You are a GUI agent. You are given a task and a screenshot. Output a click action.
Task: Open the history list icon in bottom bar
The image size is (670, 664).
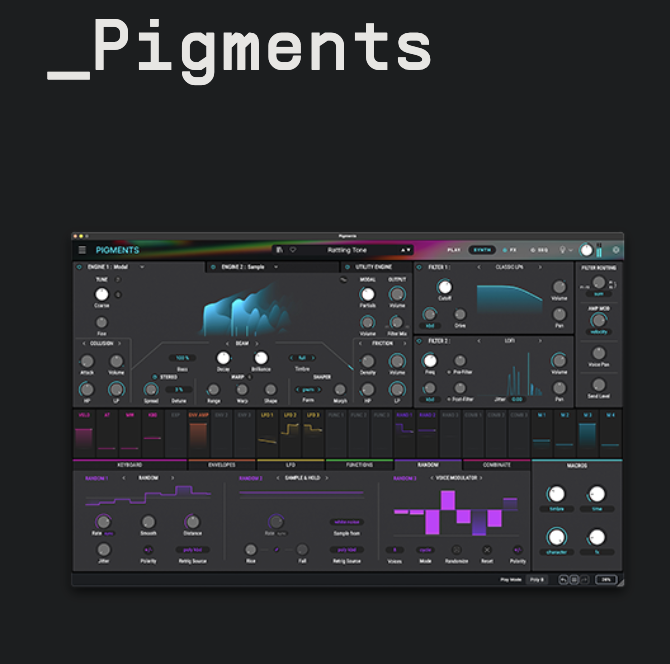pos(574,580)
